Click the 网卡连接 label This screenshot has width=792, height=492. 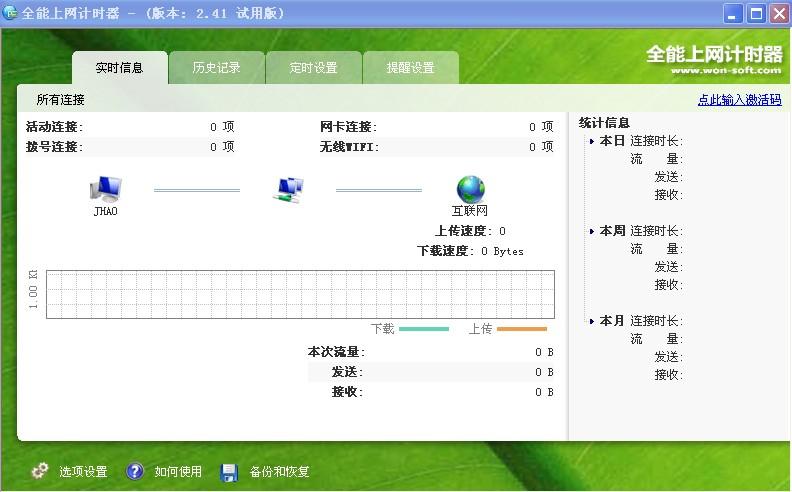[x=349, y=127]
